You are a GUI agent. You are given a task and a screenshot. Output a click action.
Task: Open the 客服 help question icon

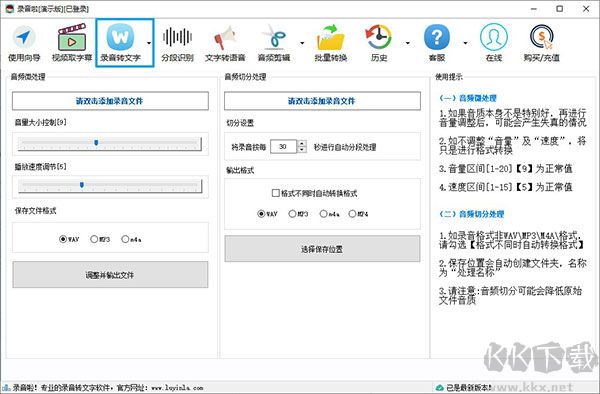click(437, 43)
